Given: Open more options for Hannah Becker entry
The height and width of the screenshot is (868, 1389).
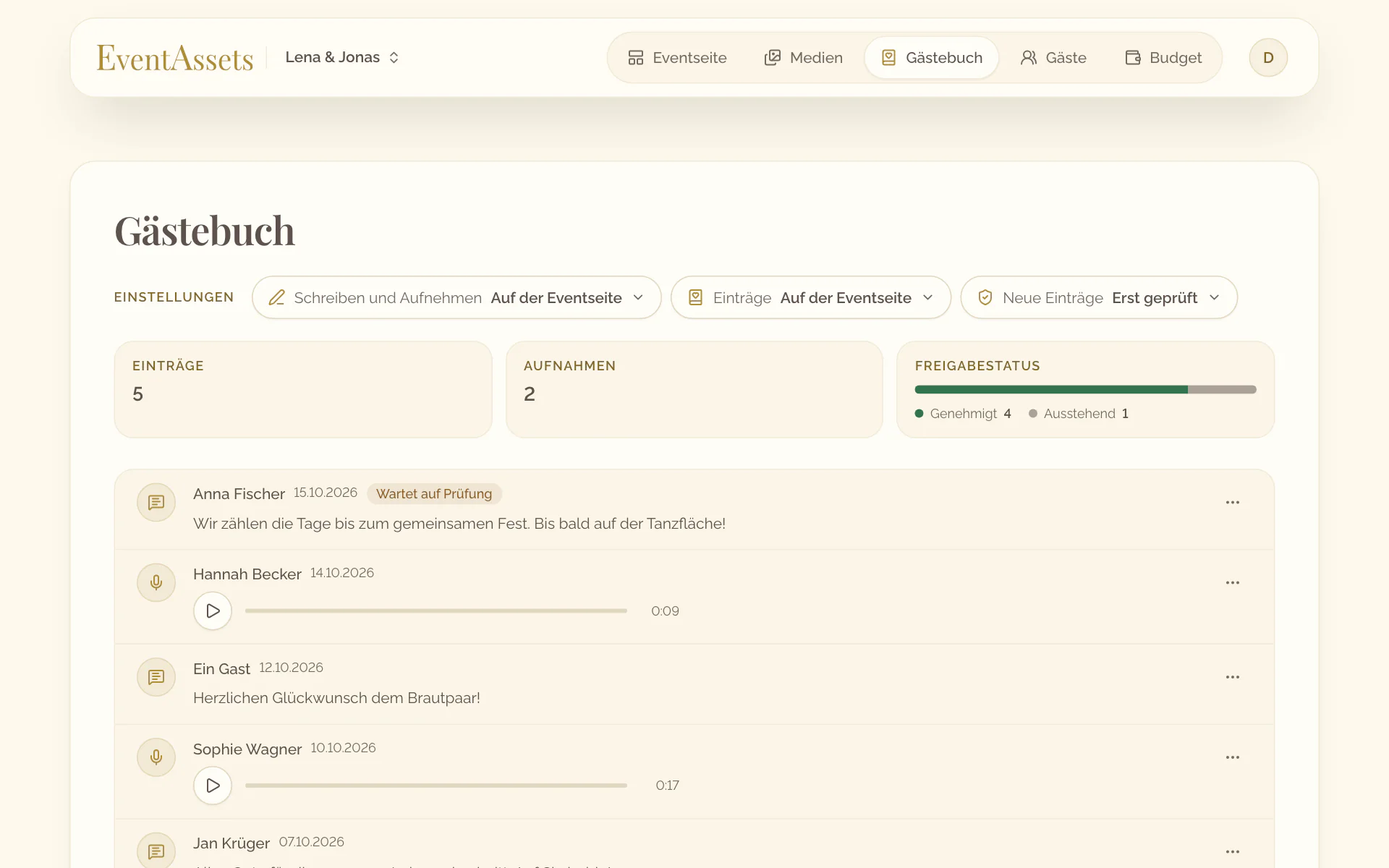Looking at the screenshot, I should click(x=1233, y=582).
